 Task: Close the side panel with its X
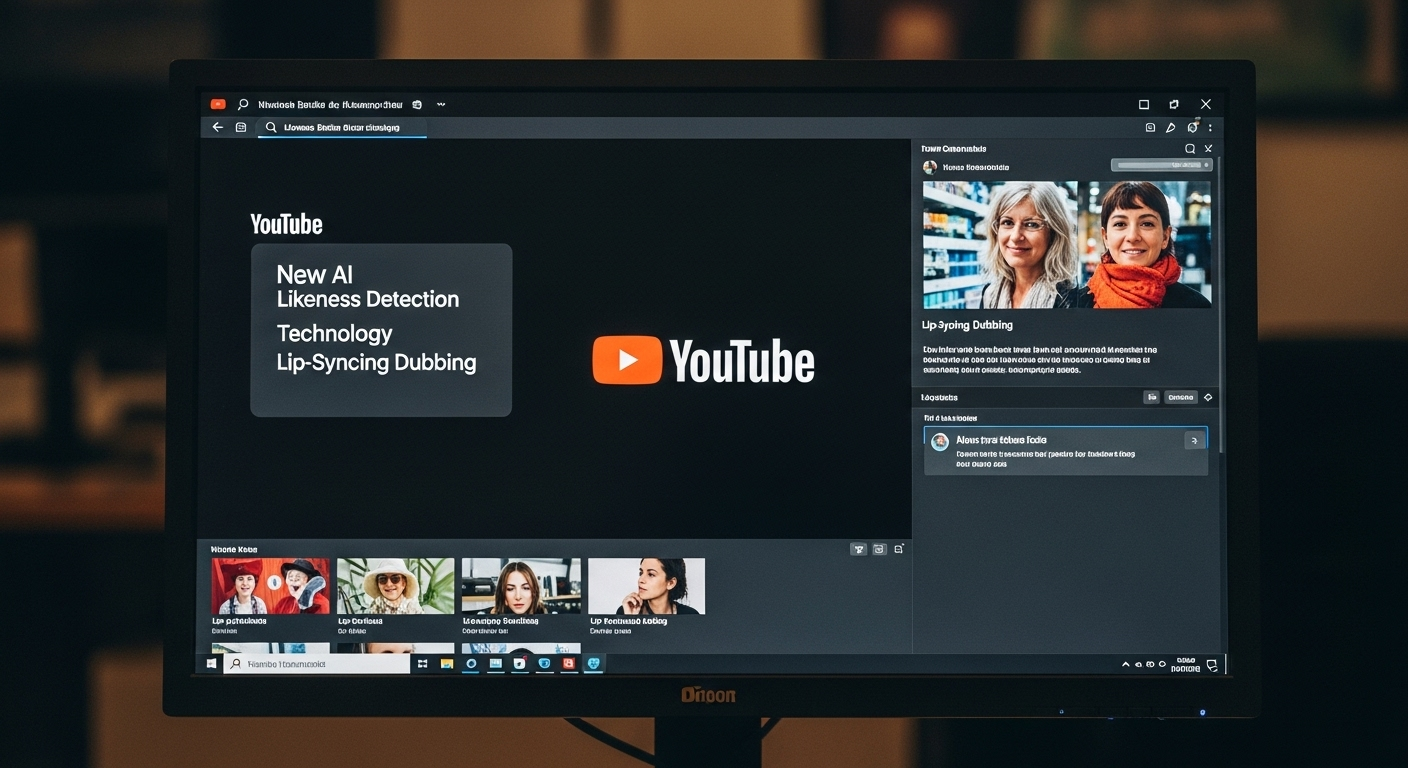coord(1208,148)
